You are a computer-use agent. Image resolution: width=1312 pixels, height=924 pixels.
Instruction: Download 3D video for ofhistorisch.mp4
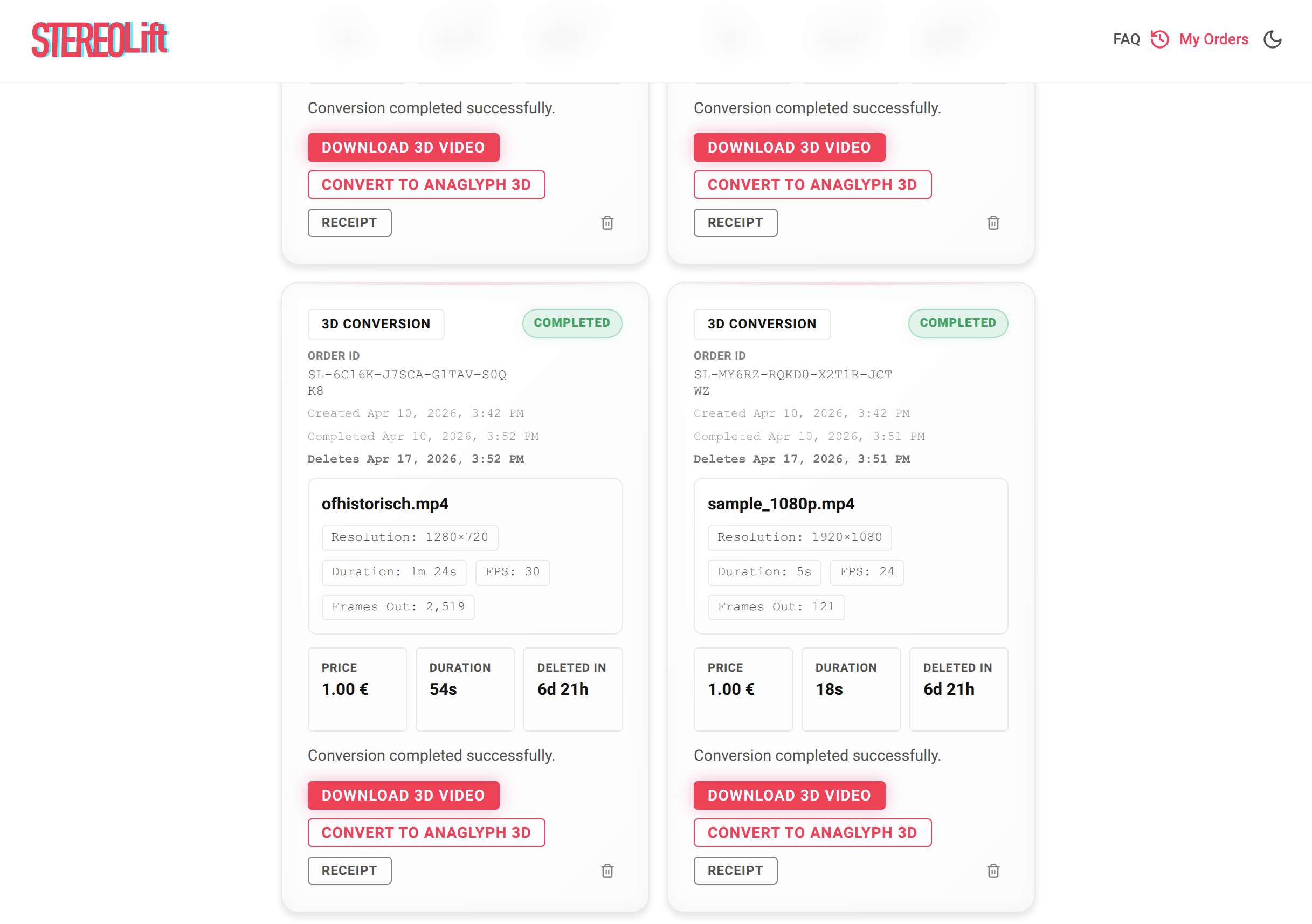tap(403, 795)
